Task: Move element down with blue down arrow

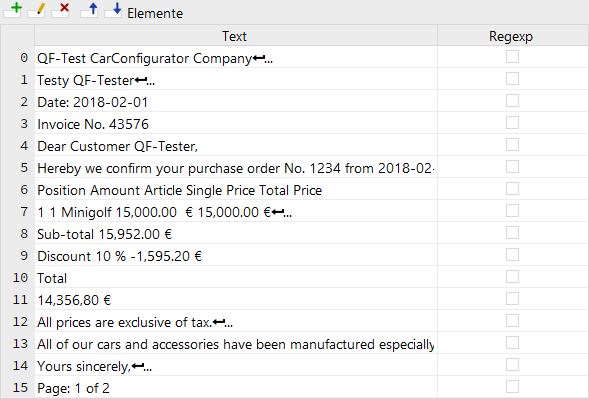Action: click(113, 10)
